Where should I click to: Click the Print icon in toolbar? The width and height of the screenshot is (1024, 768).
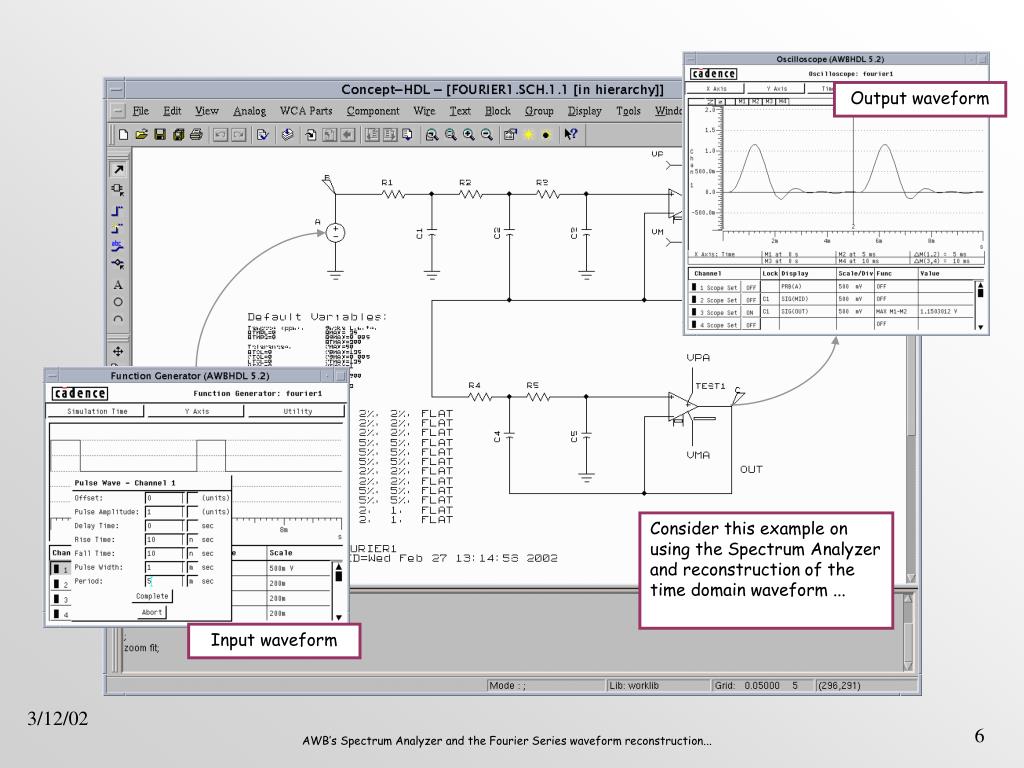(196, 135)
